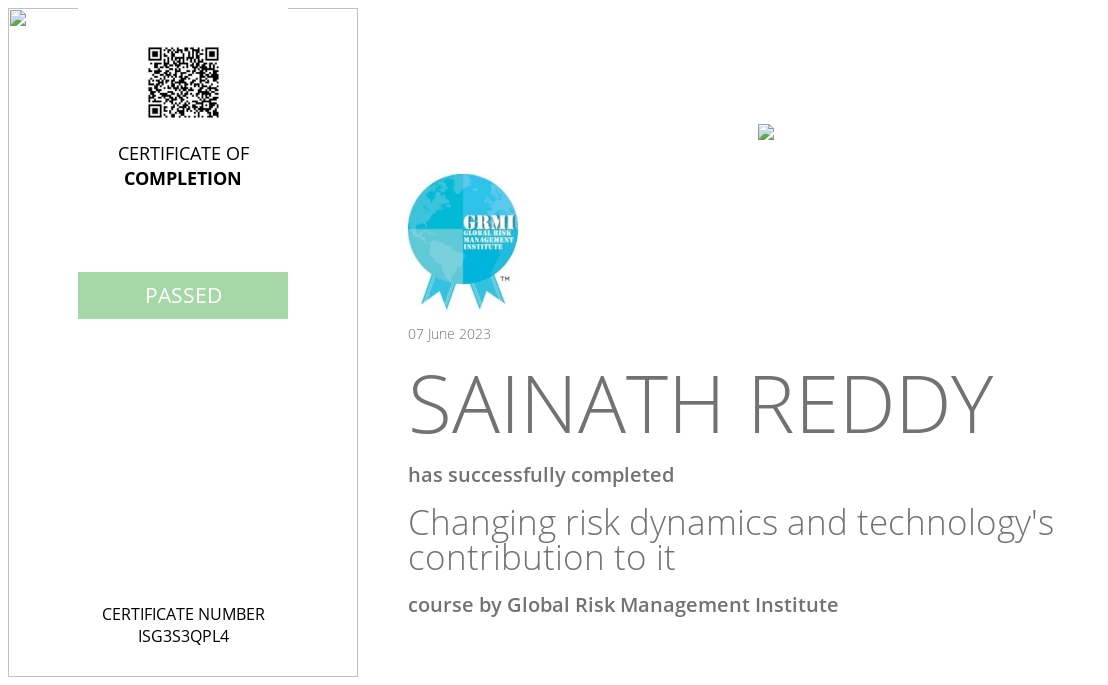Screen dimensions: 1108x685
Task: Click the CERTIFICATE OF heading
Action: coord(183,153)
